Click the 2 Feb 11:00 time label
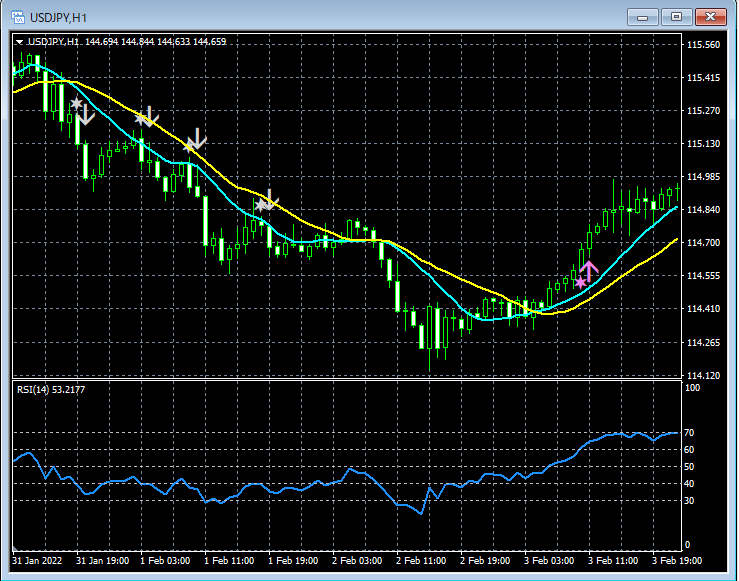Image resolution: width=739 pixels, height=581 pixels. pos(421,561)
